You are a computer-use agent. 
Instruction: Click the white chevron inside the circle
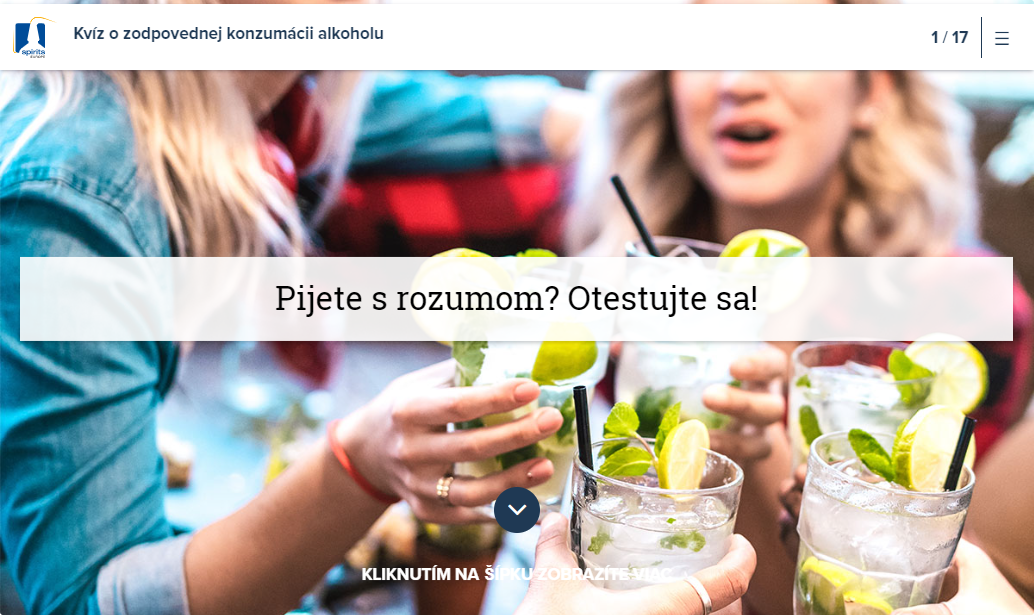click(517, 510)
